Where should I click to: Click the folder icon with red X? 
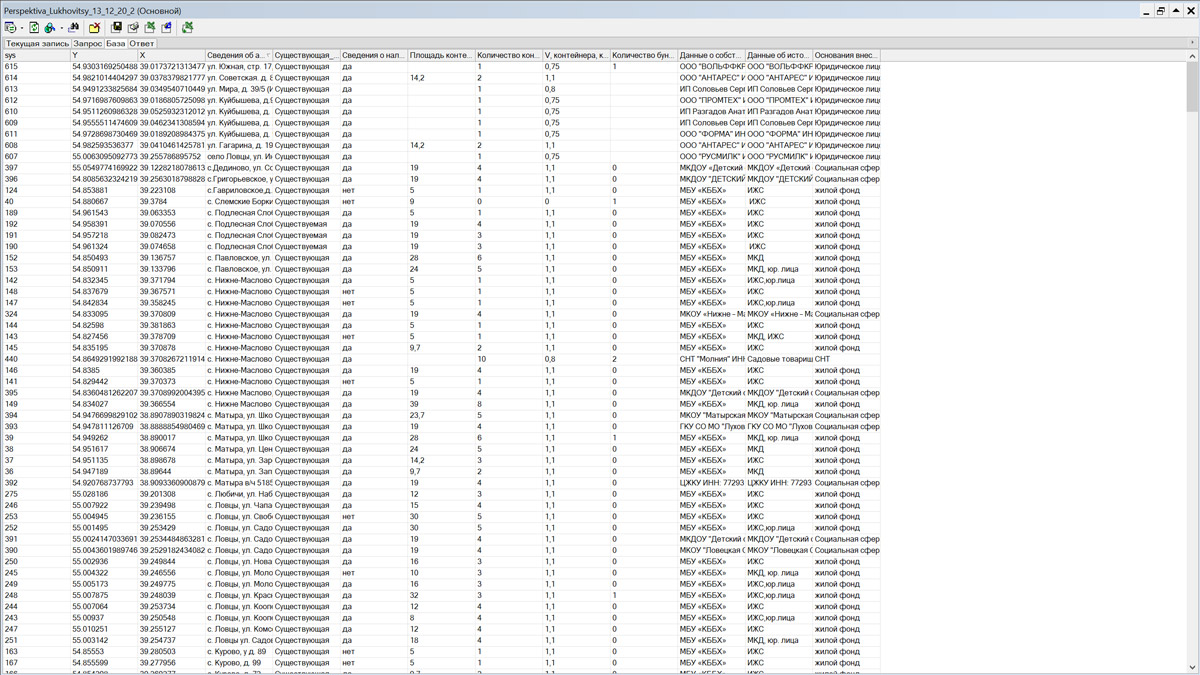coord(95,28)
